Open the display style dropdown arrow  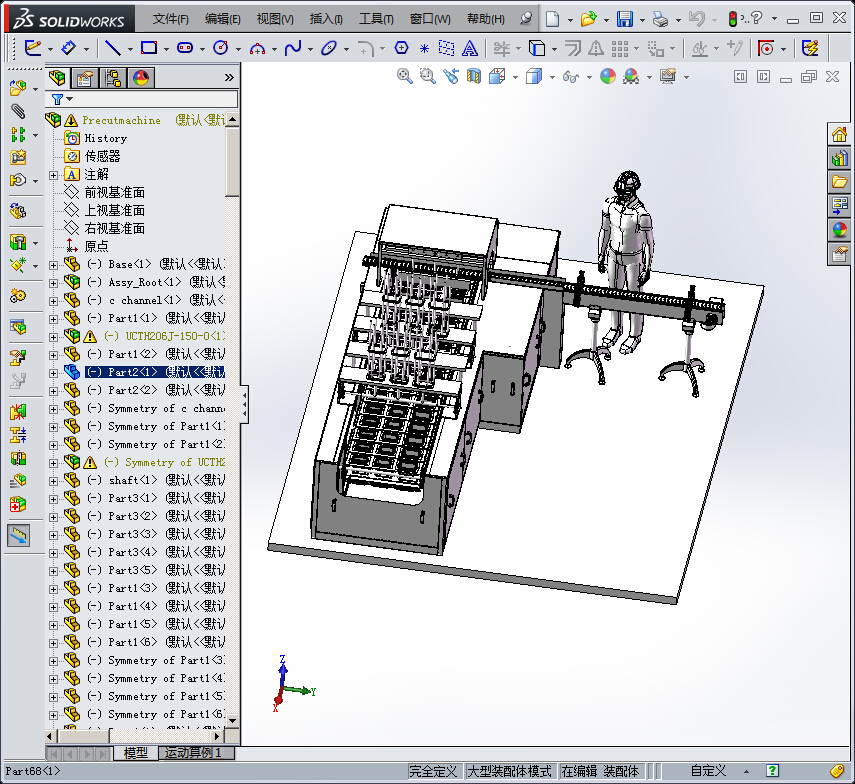click(552, 77)
